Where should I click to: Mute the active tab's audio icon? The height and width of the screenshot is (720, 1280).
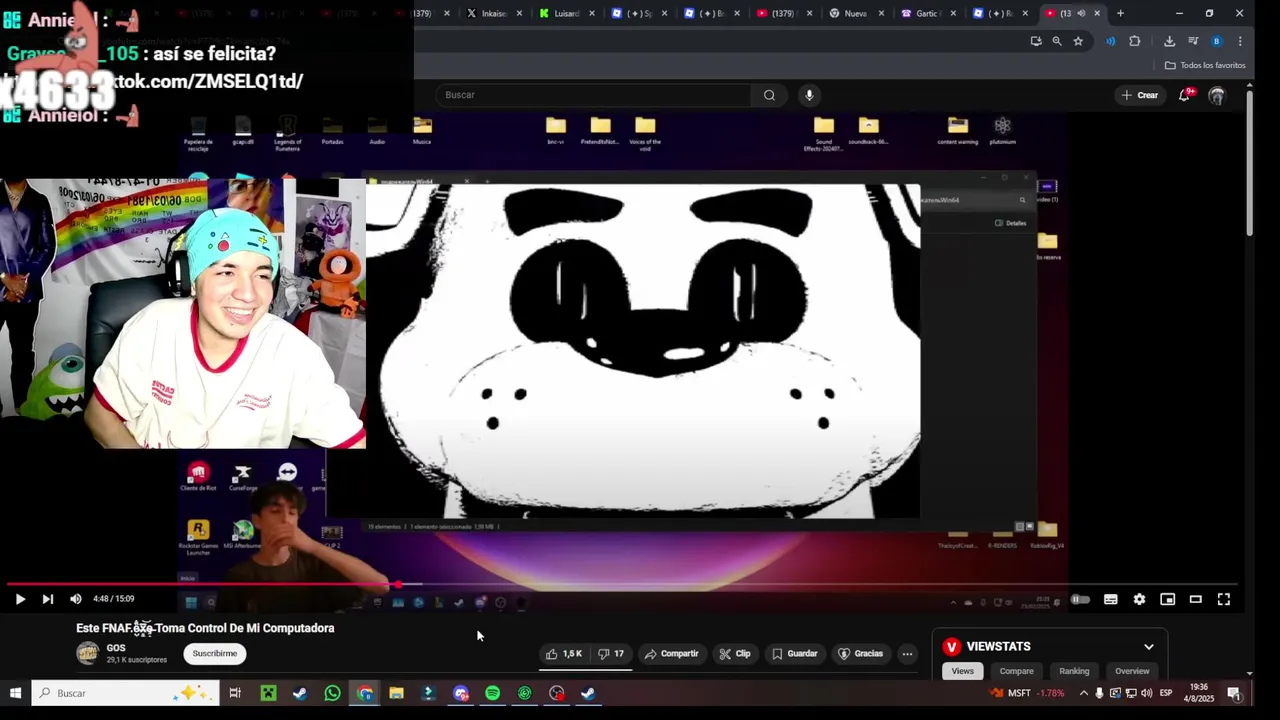[x=1081, y=13]
